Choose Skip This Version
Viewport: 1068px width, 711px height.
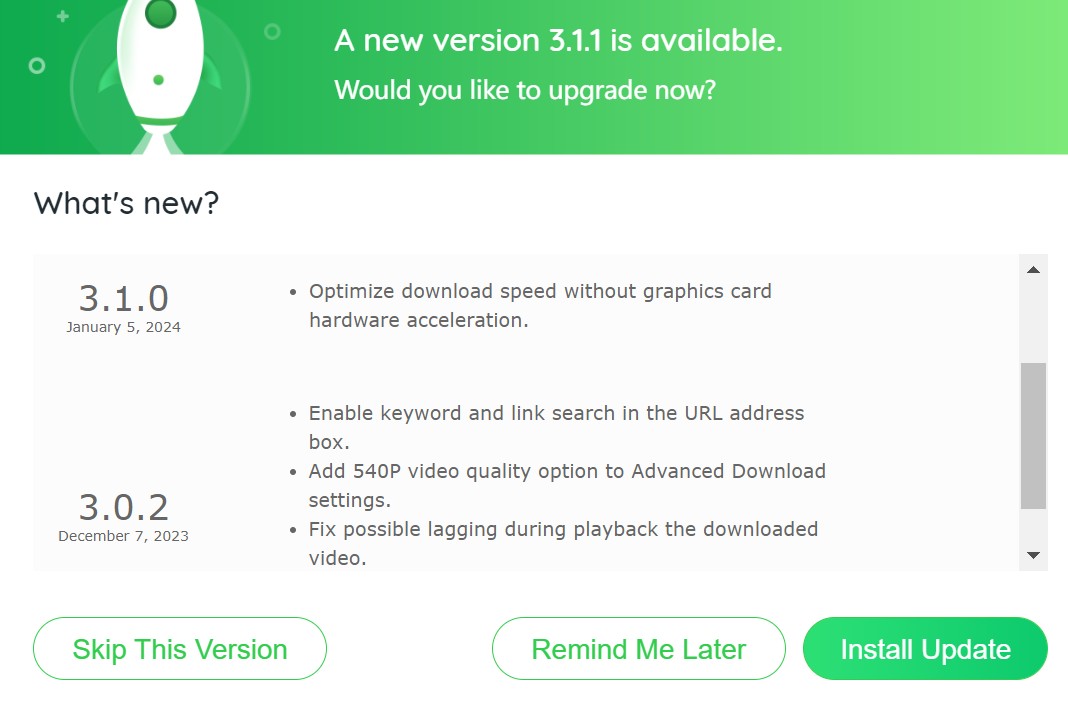coord(180,648)
